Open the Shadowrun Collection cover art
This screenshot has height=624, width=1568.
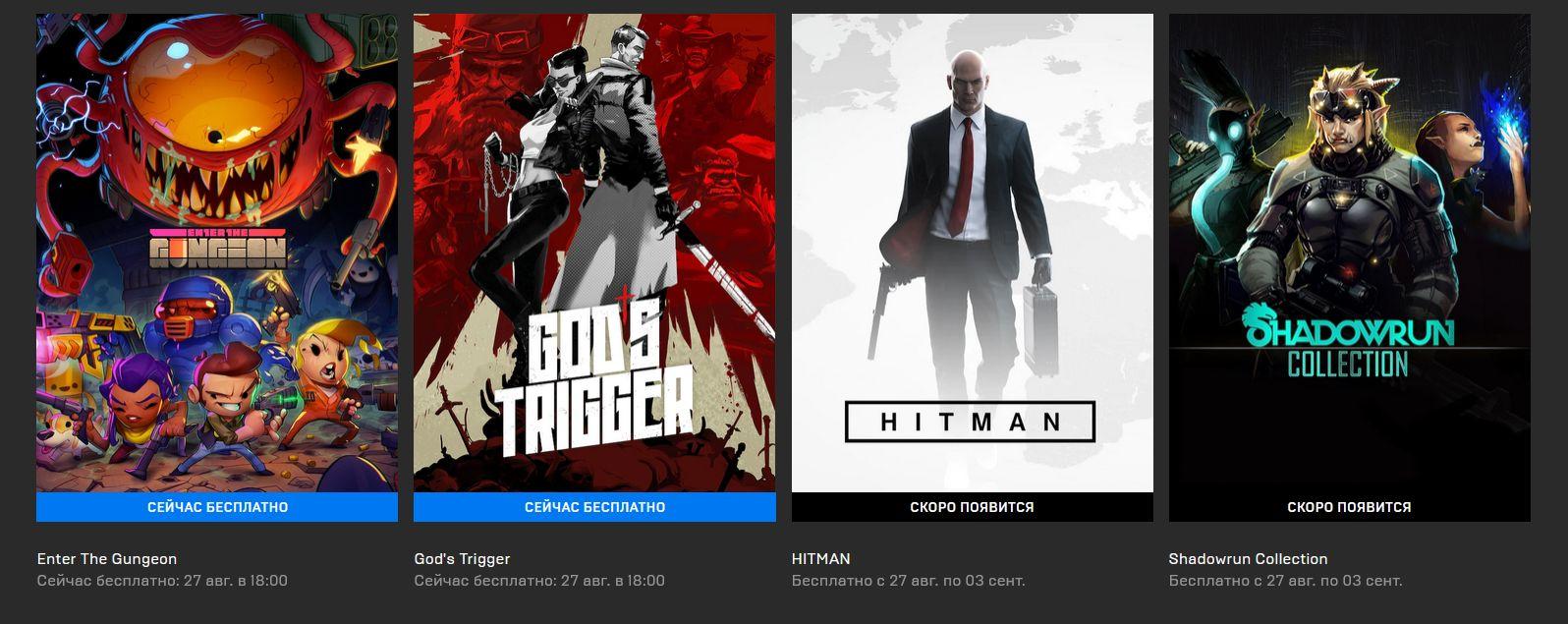[x=1349, y=253]
